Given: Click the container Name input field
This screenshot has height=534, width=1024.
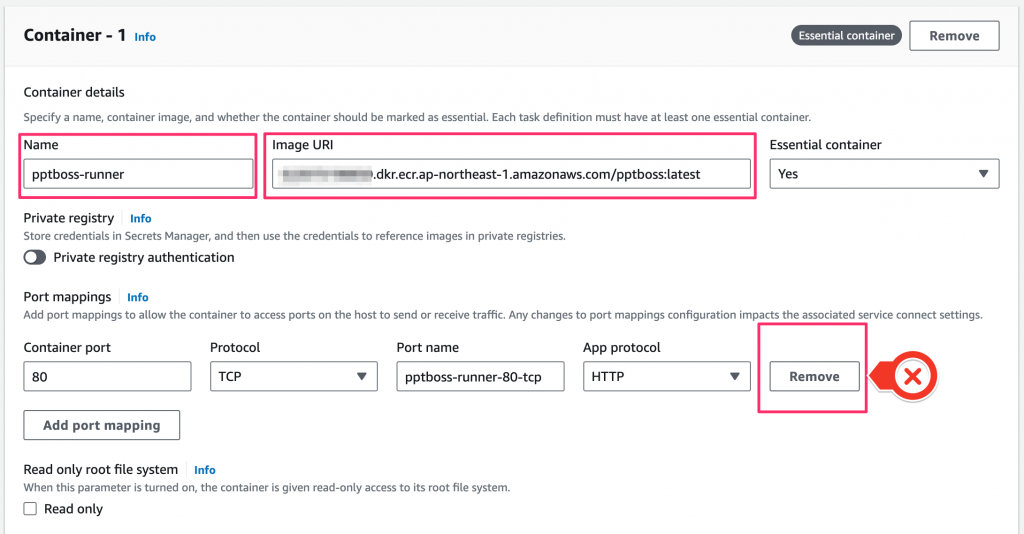Looking at the screenshot, I should [x=139, y=174].
